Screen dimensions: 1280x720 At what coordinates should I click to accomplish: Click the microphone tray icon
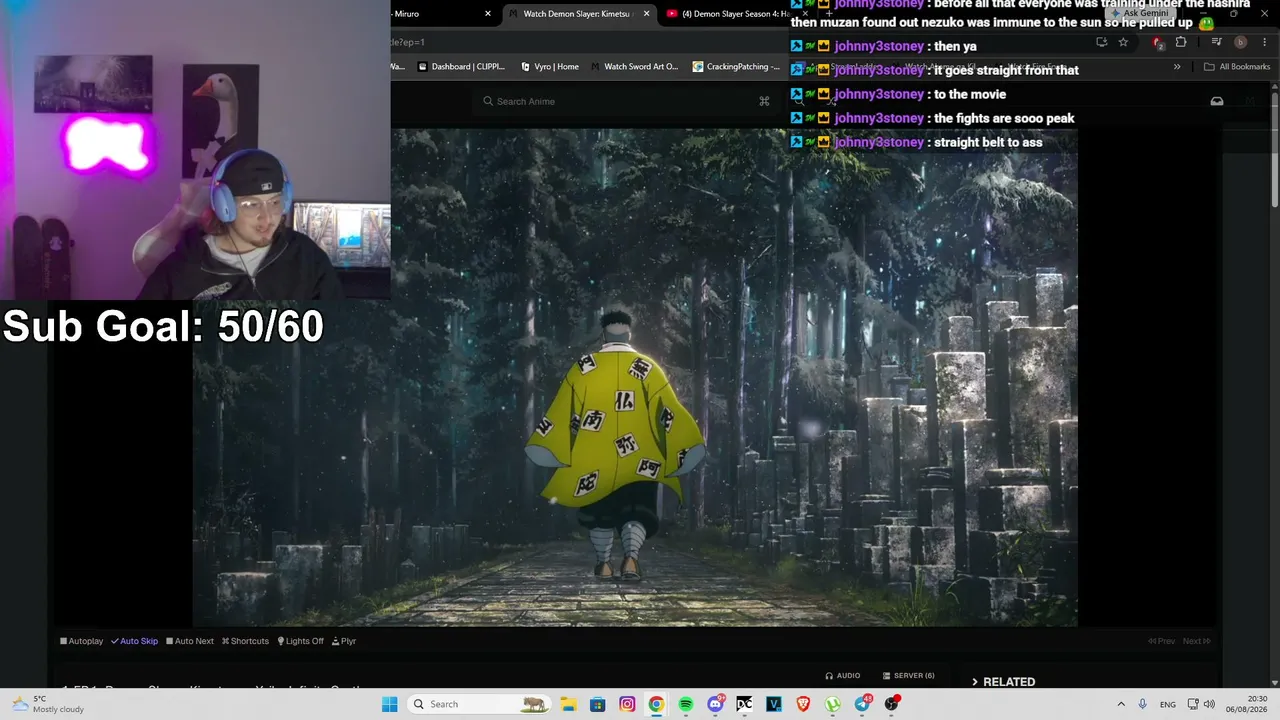1142,704
